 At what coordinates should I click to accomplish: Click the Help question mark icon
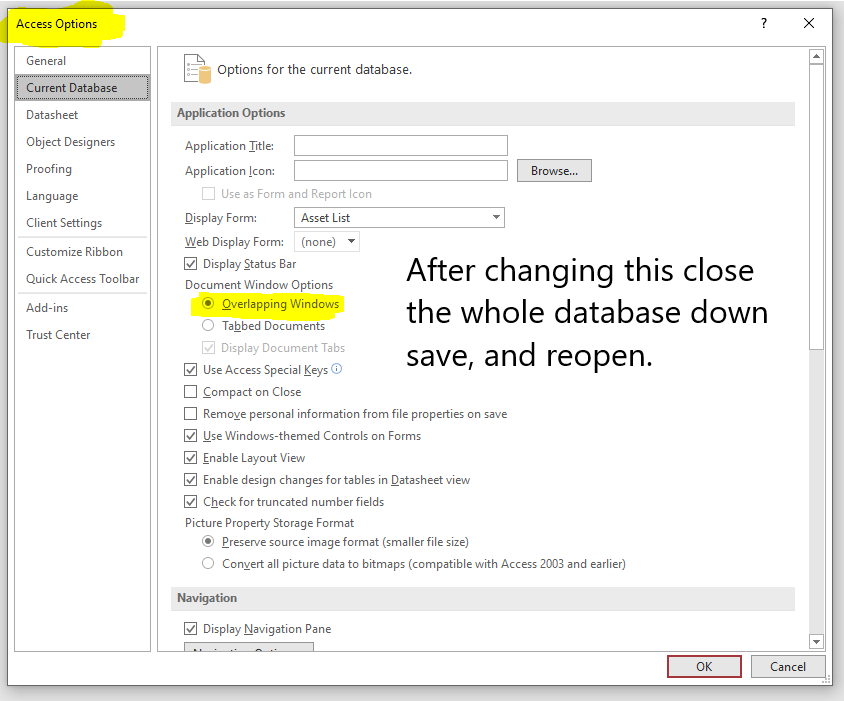click(x=763, y=23)
